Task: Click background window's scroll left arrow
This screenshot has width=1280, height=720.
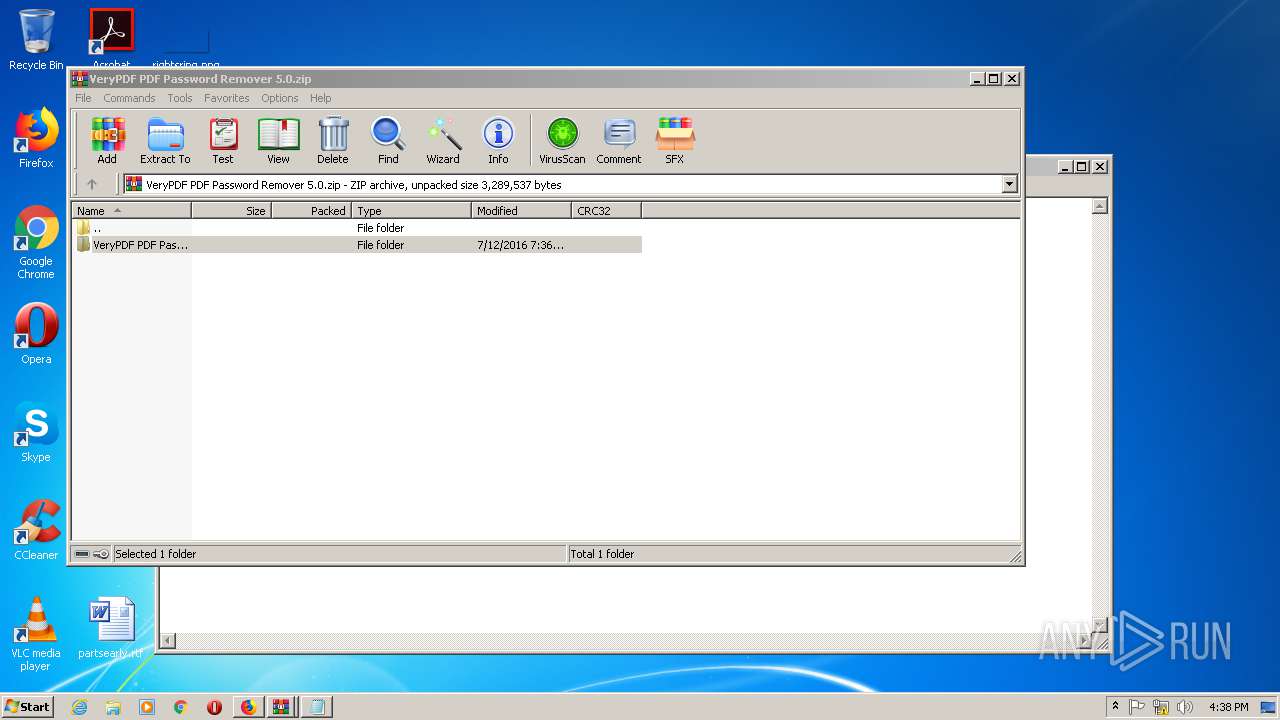Action: tap(168, 640)
